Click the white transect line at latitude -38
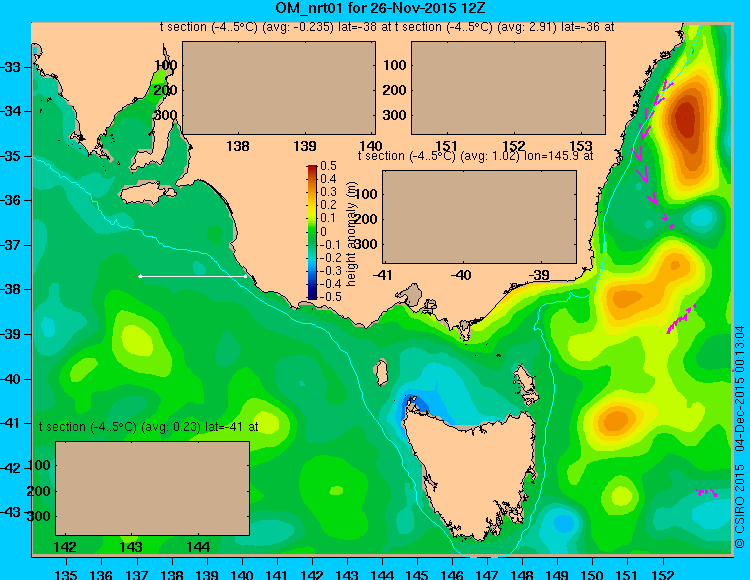This screenshot has width=750, height=580. pos(193,276)
